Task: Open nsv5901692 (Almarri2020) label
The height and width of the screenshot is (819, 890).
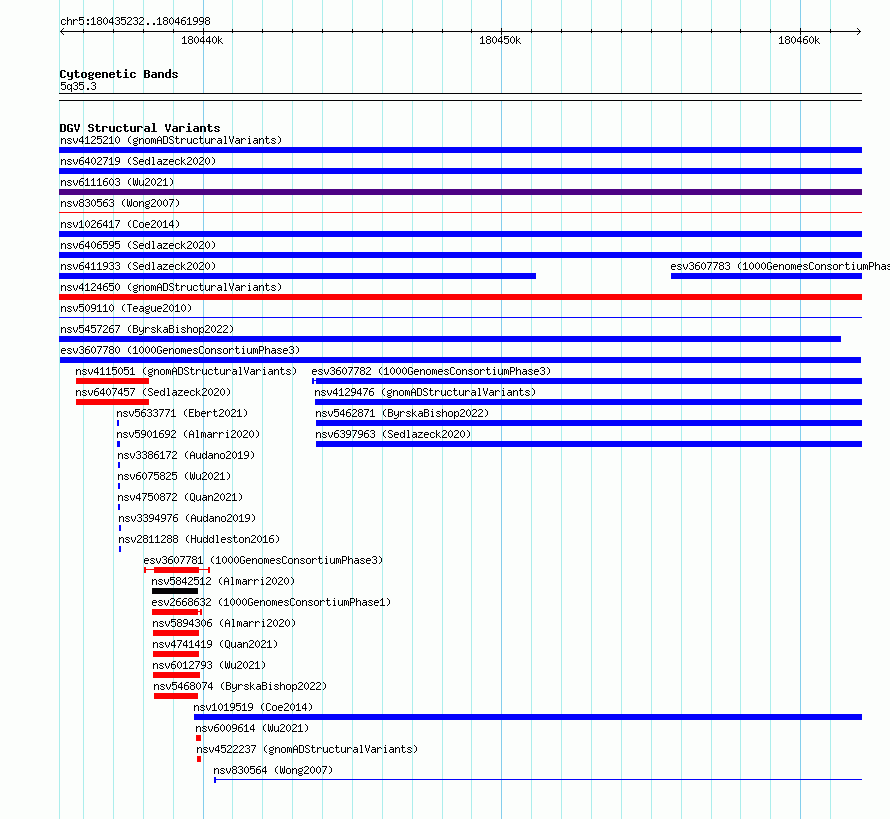Action: point(188,434)
